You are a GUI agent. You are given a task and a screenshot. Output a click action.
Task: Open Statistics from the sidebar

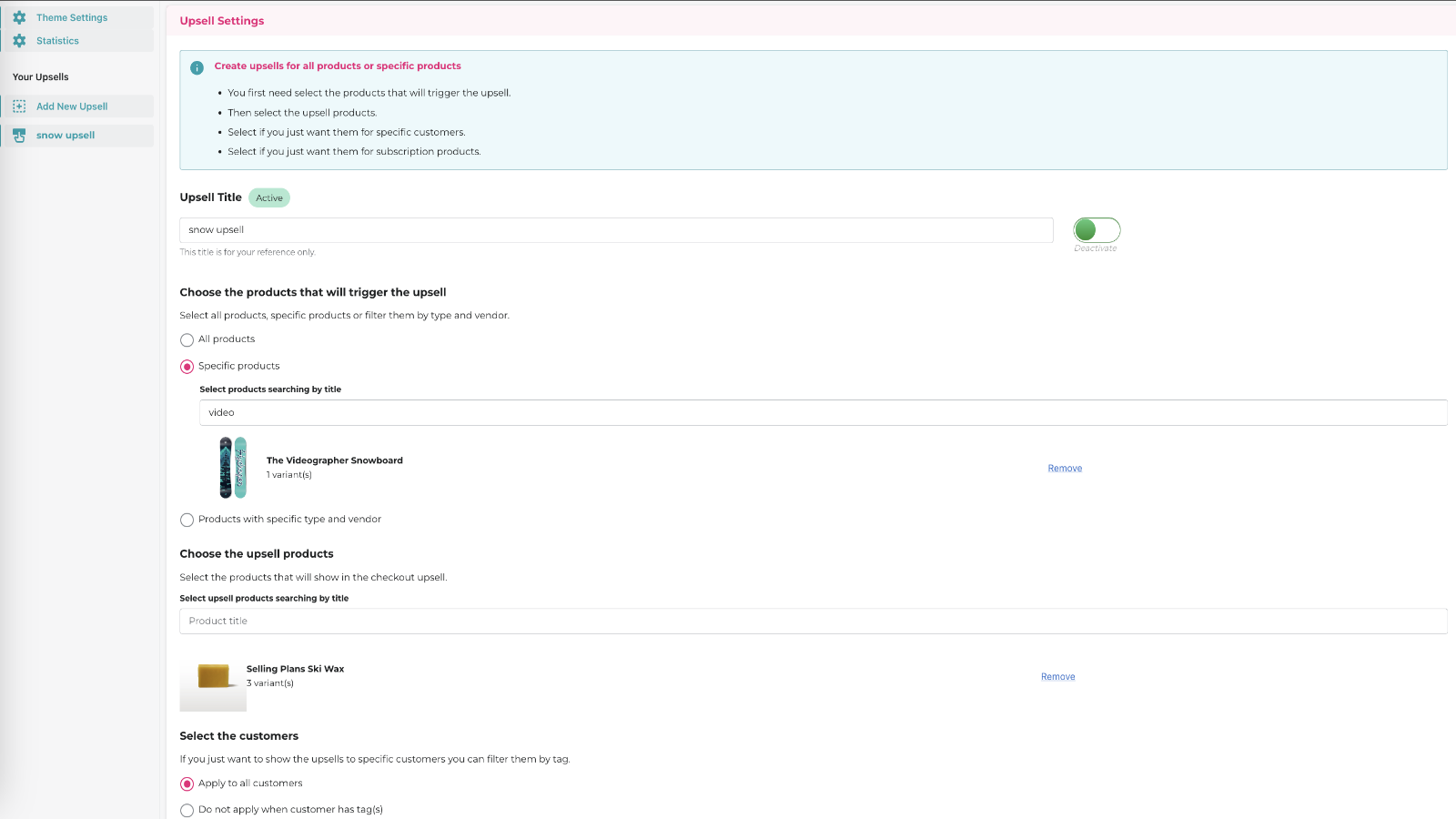coord(56,40)
